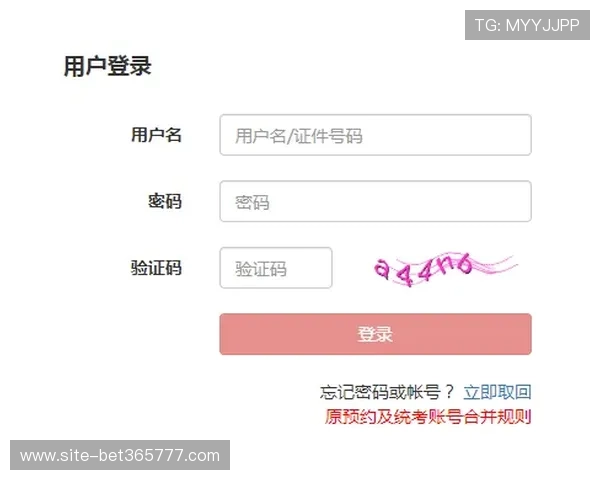Click the 忘记密码或帐号？ prompt text
Viewport: 600px width, 480px height.
[387, 392]
